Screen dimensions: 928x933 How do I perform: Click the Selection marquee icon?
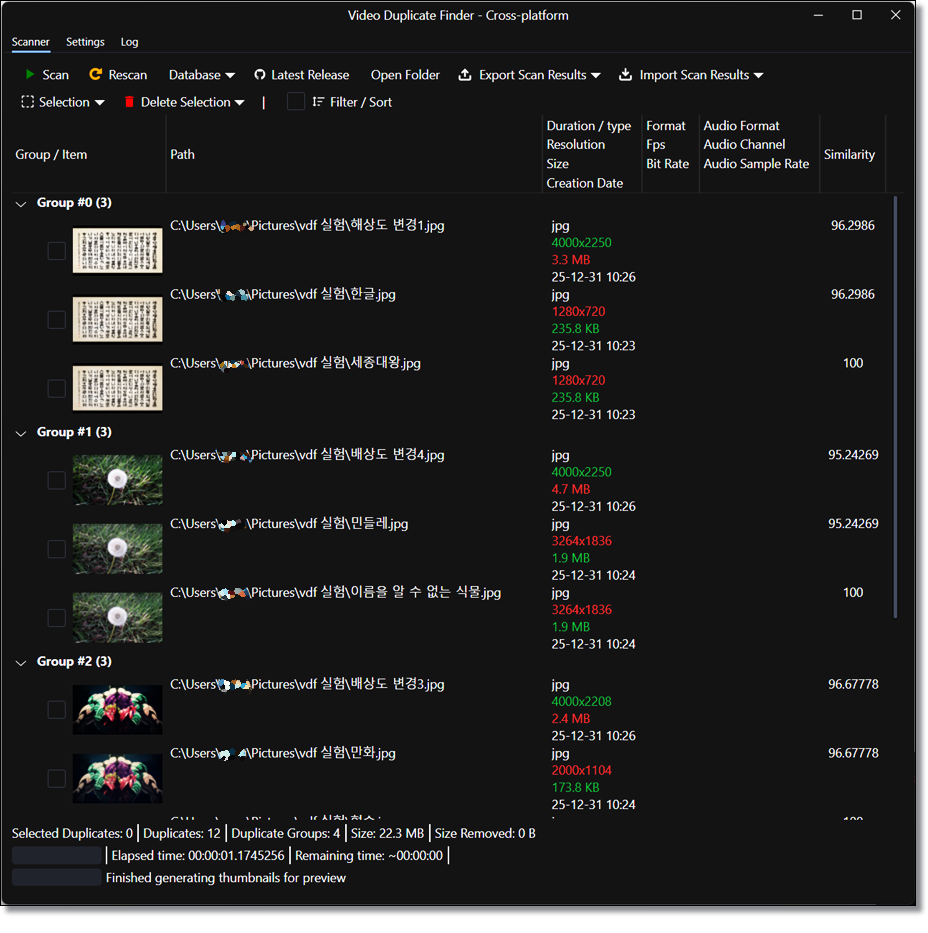point(25,101)
